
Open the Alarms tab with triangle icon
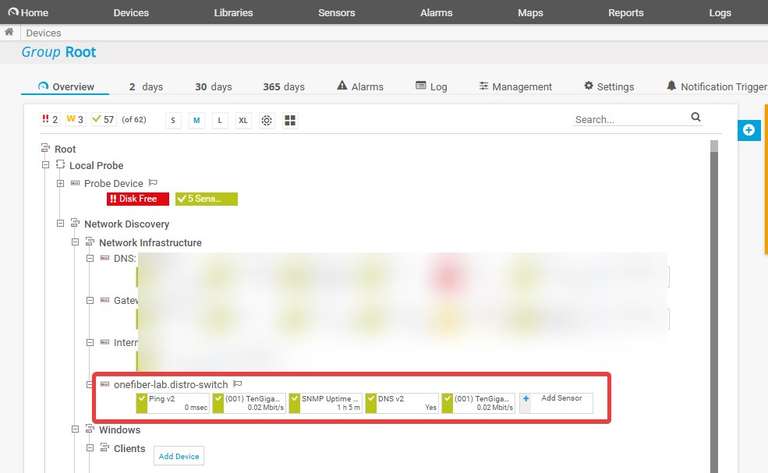coord(360,87)
